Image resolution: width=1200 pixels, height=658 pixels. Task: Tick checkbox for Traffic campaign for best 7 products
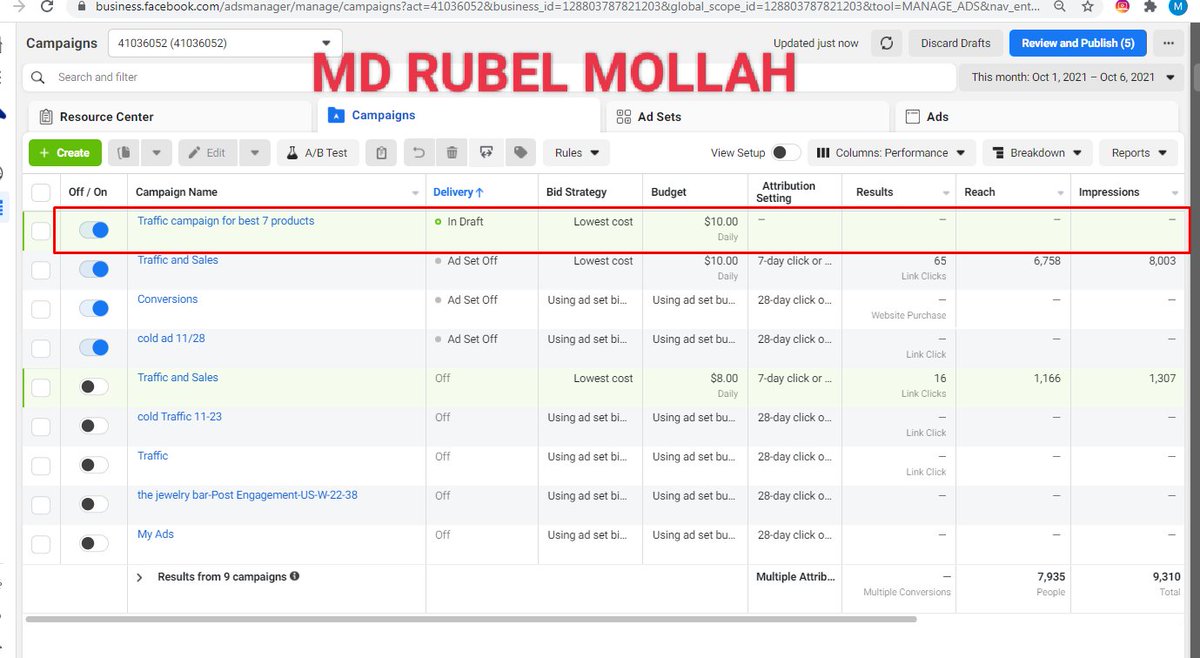click(x=41, y=231)
